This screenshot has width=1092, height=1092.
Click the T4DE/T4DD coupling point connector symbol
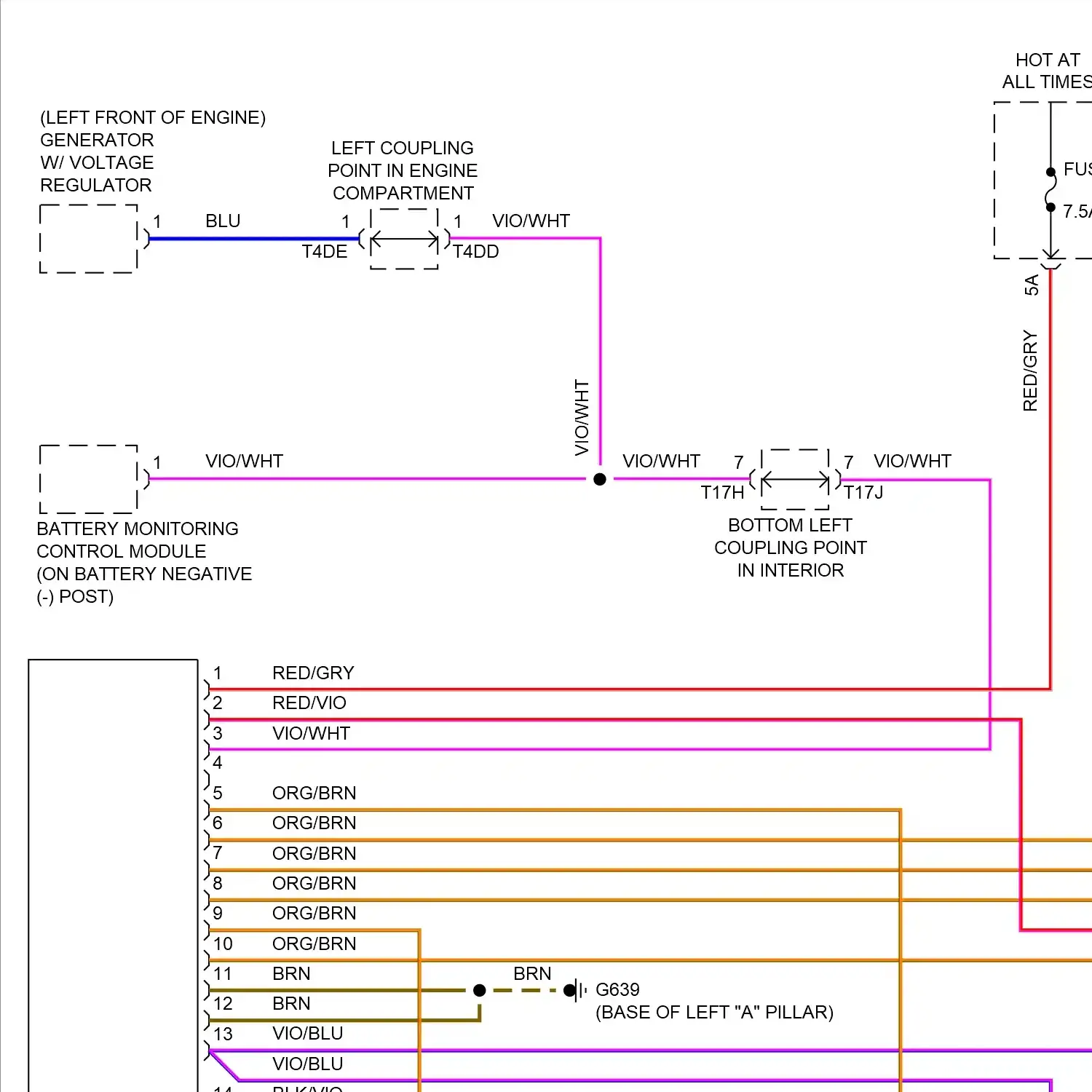tap(404, 239)
